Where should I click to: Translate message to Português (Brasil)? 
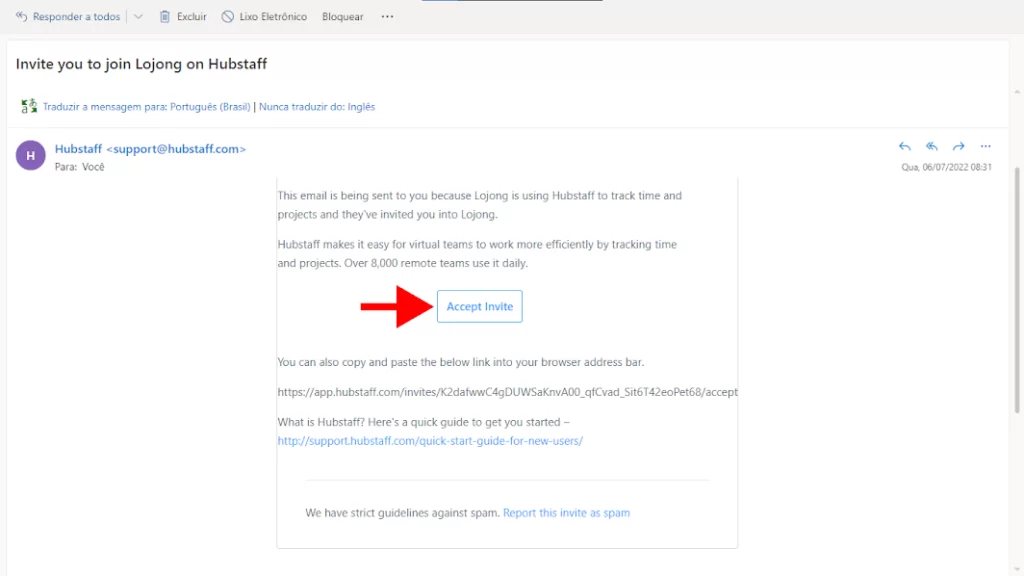(x=146, y=106)
